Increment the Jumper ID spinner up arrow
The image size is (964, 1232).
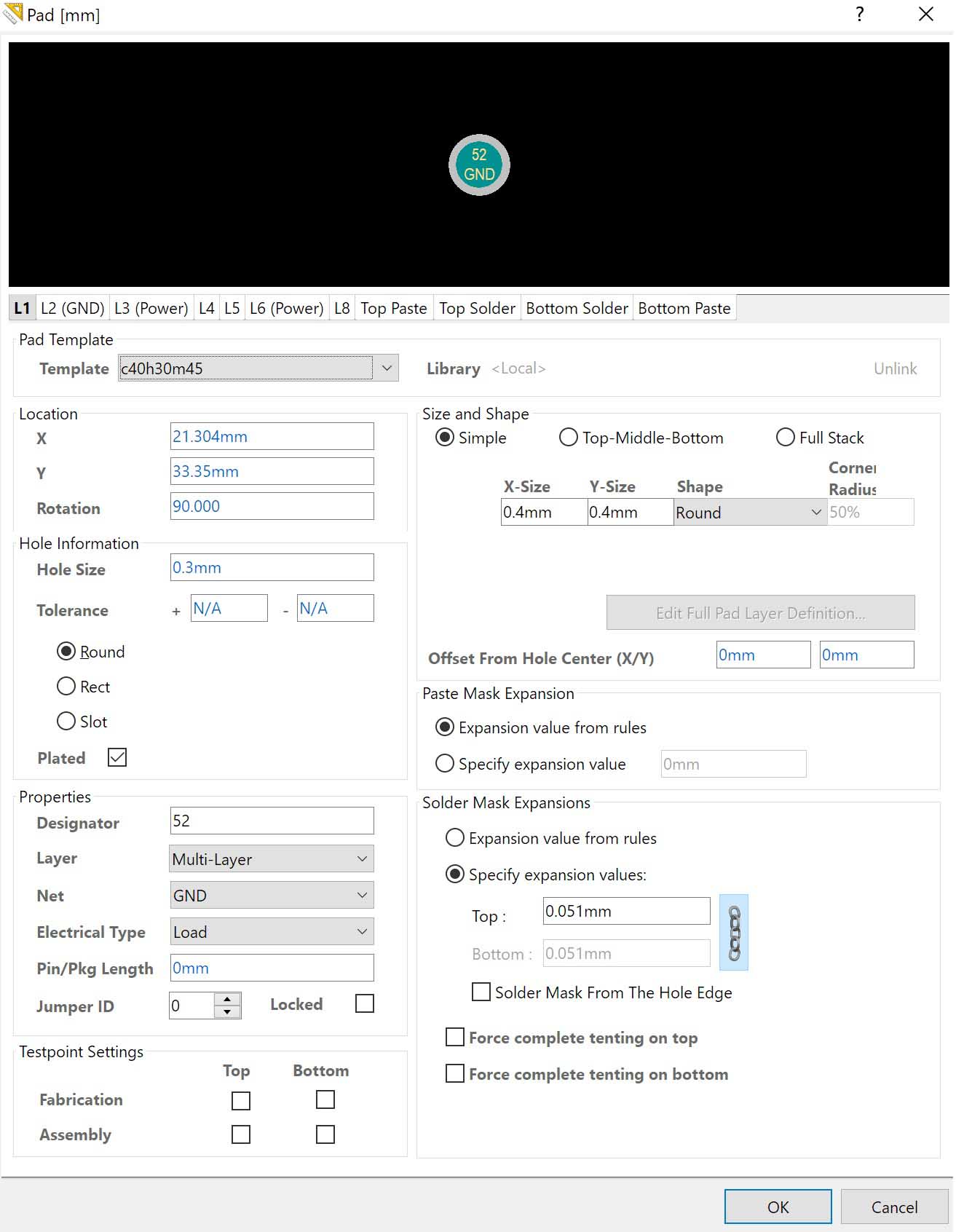click(227, 999)
